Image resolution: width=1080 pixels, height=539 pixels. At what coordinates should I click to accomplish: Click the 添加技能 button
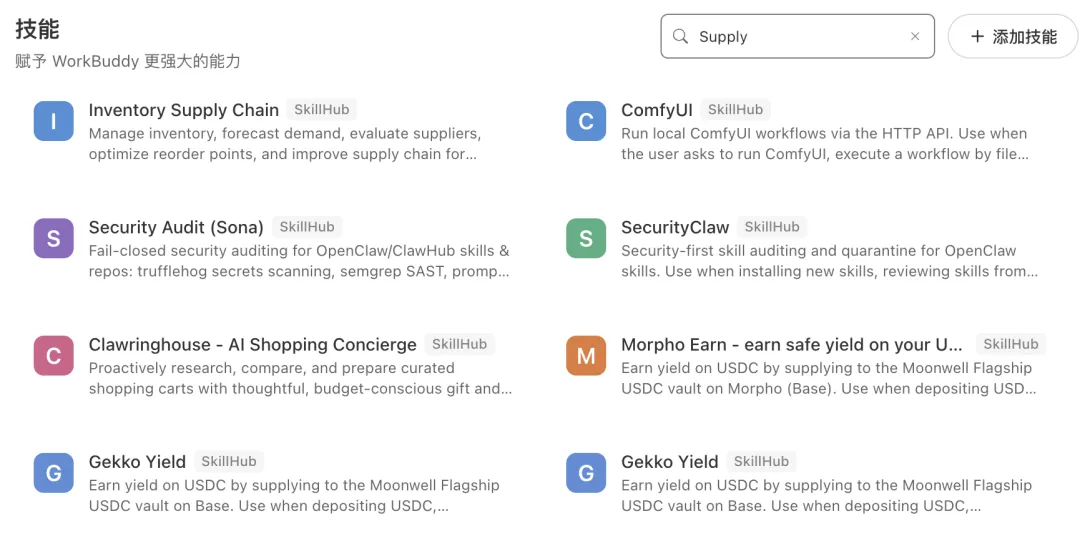point(1012,37)
